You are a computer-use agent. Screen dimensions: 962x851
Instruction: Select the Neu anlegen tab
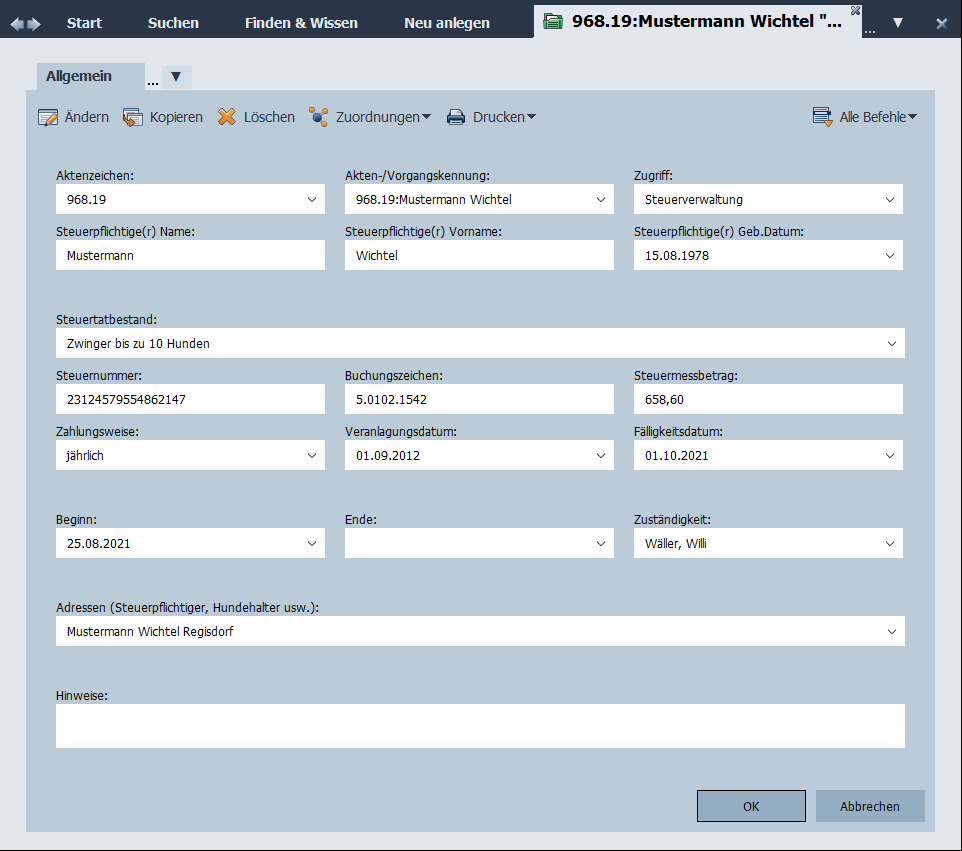pyautogui.click(x=447, y=23)
